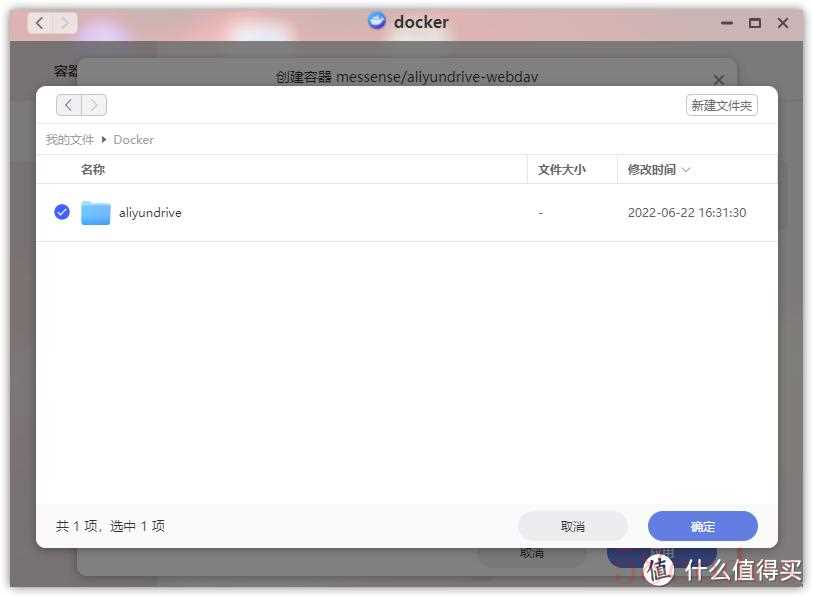Click the date 2022-06-22 16:31:30 cell
The image size is (813, 597).
click(686, 213)
